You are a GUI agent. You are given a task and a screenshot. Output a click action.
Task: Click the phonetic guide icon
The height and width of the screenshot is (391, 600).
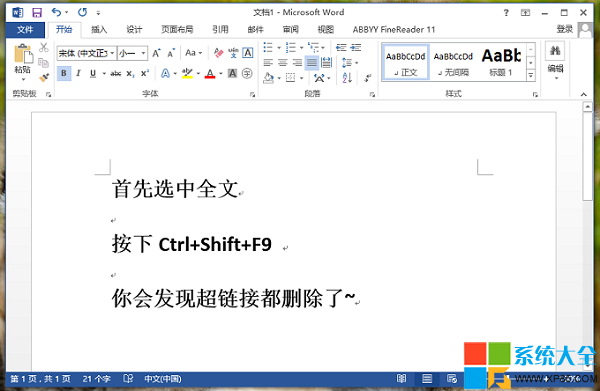coord(233,53)
